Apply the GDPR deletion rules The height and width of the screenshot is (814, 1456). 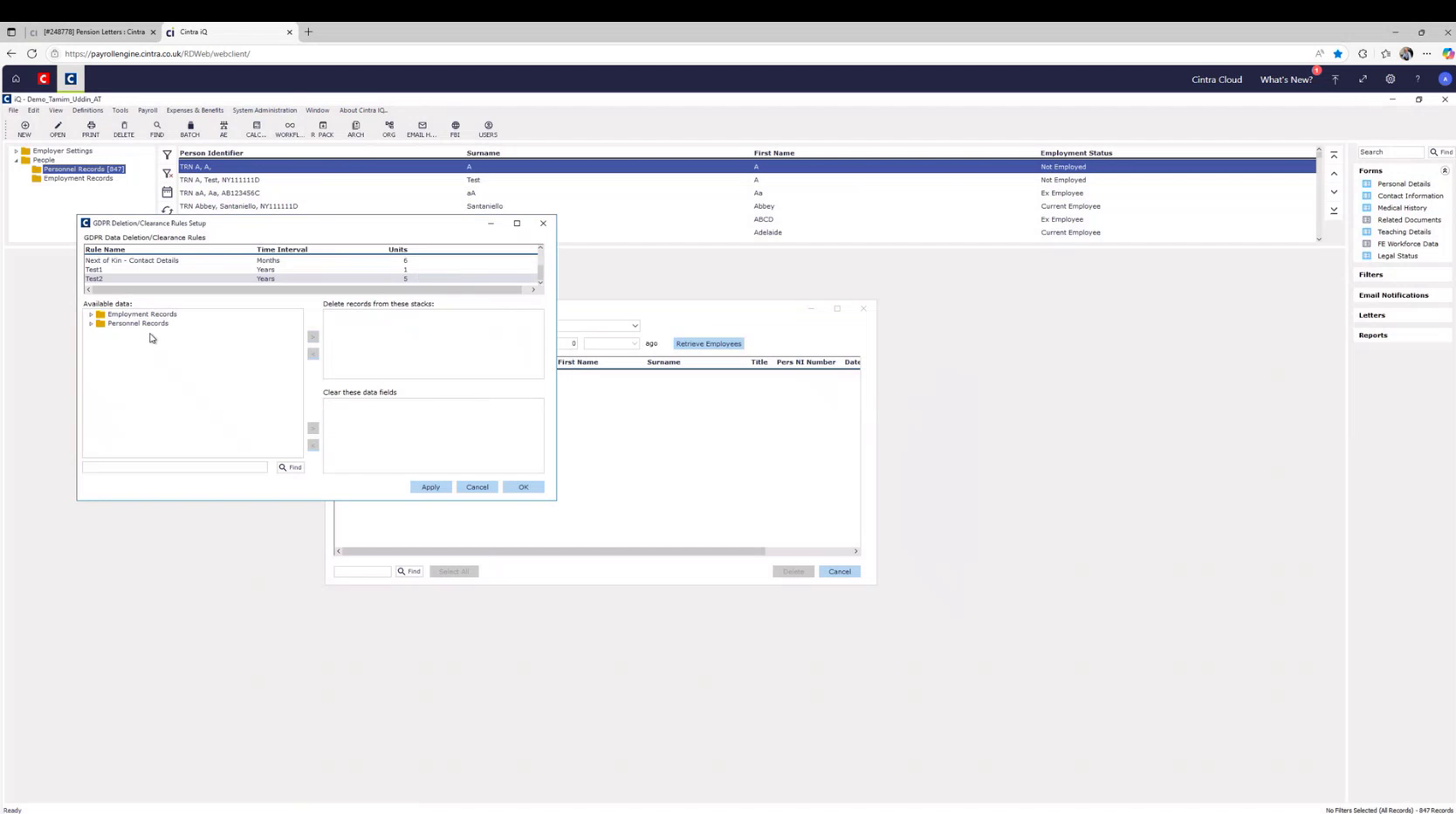430,486
